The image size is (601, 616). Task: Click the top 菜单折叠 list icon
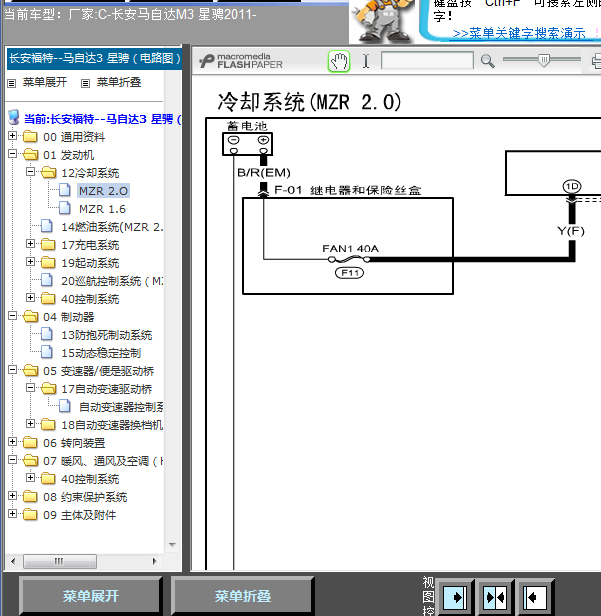(x=85, y=83)
